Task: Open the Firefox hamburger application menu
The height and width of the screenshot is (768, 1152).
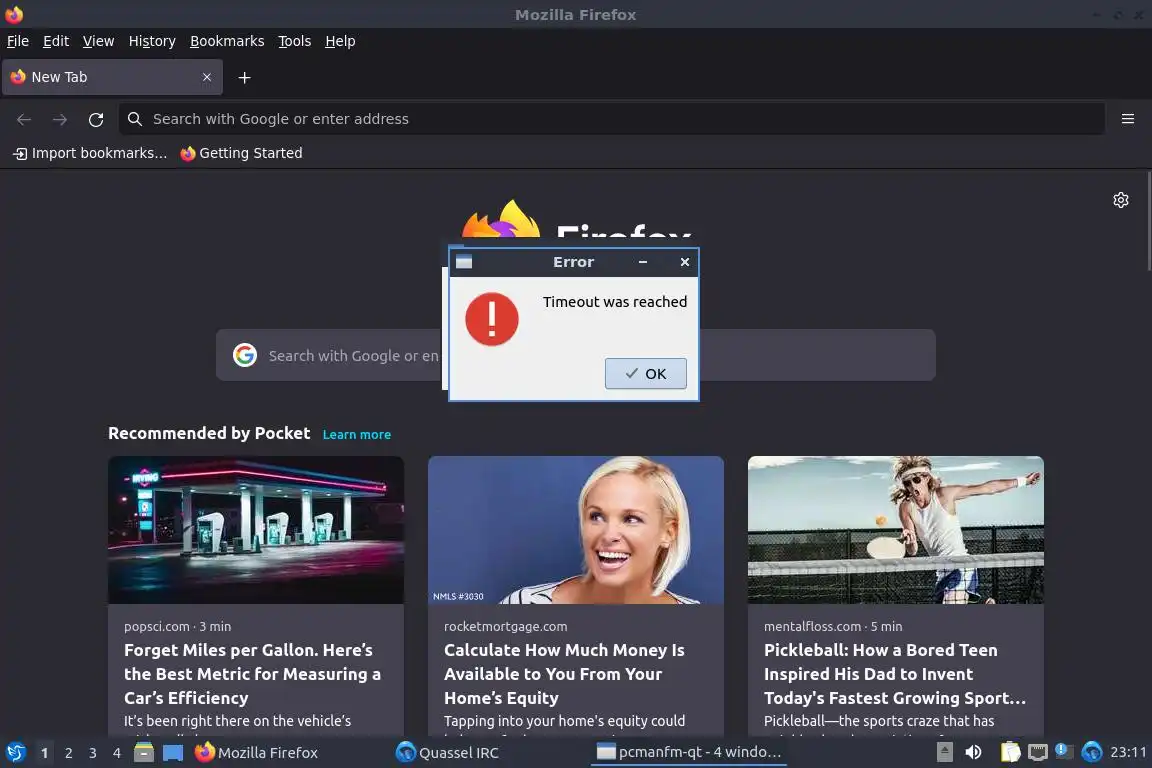Action: point(1128,119)
